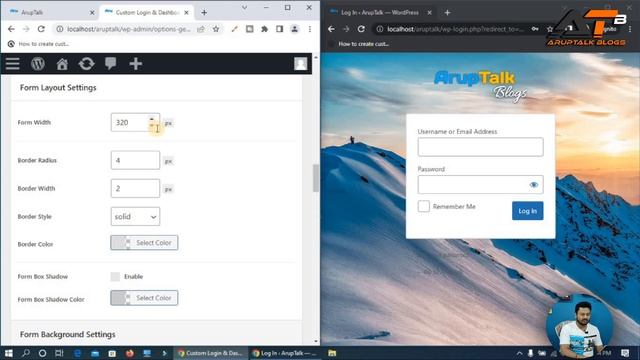Click the Form Width input field
Image resolution: width=640 pixels, height=360 pixels.
click(135, 122)
